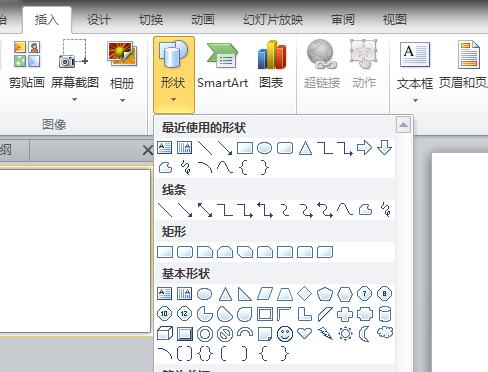The image size is (488, 372).
Task: Select the right triangle in 基本形状
Action: pyautogui.click(x=245, y=294)
